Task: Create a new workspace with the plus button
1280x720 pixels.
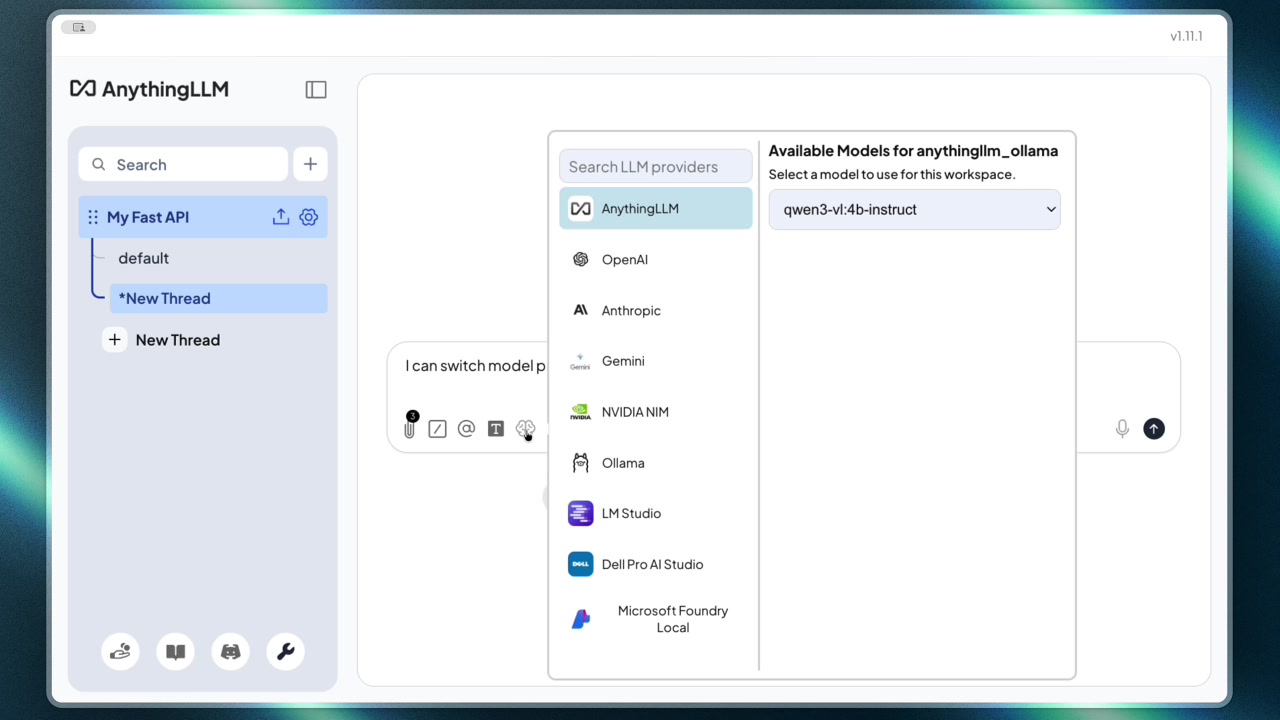Action: tap(310, 163)
